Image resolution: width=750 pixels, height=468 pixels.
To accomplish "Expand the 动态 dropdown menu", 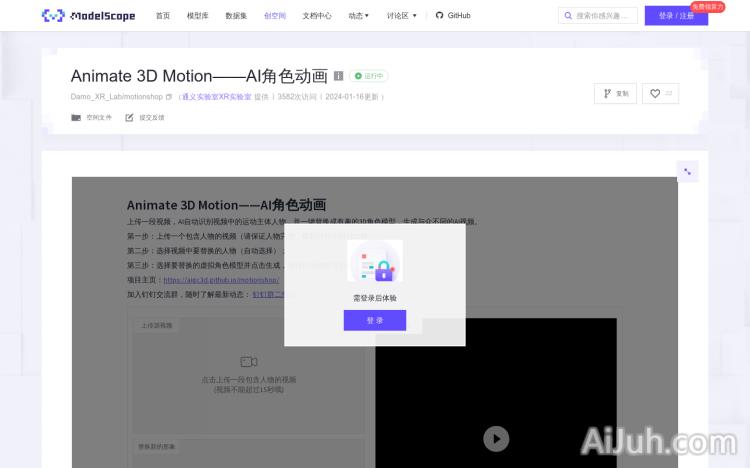I will (359, 16).
